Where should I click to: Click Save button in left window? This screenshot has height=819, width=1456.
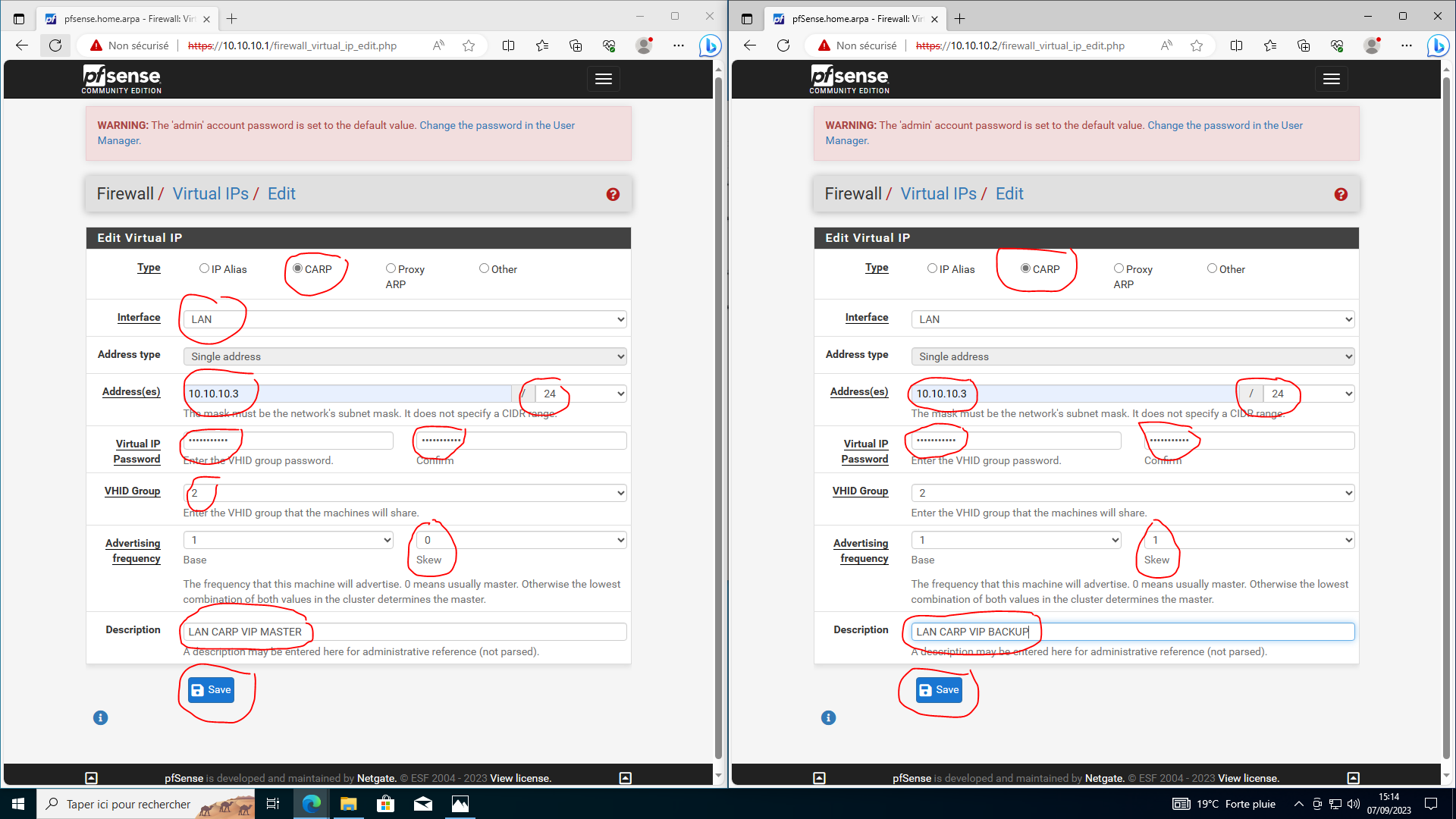(211, 689)
